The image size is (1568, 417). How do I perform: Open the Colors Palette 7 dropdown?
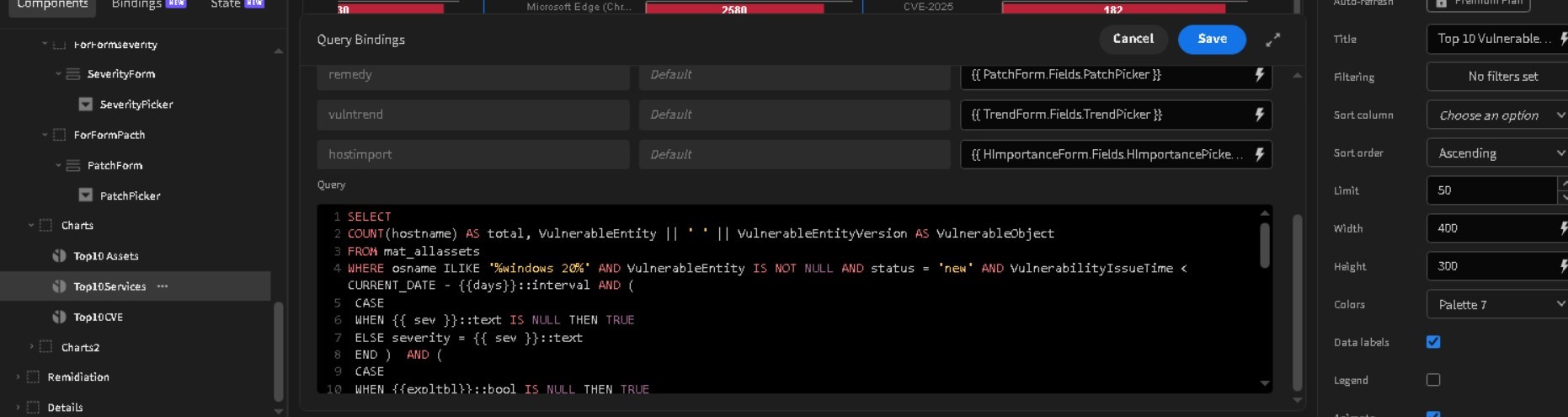[x=1497, y=305]
